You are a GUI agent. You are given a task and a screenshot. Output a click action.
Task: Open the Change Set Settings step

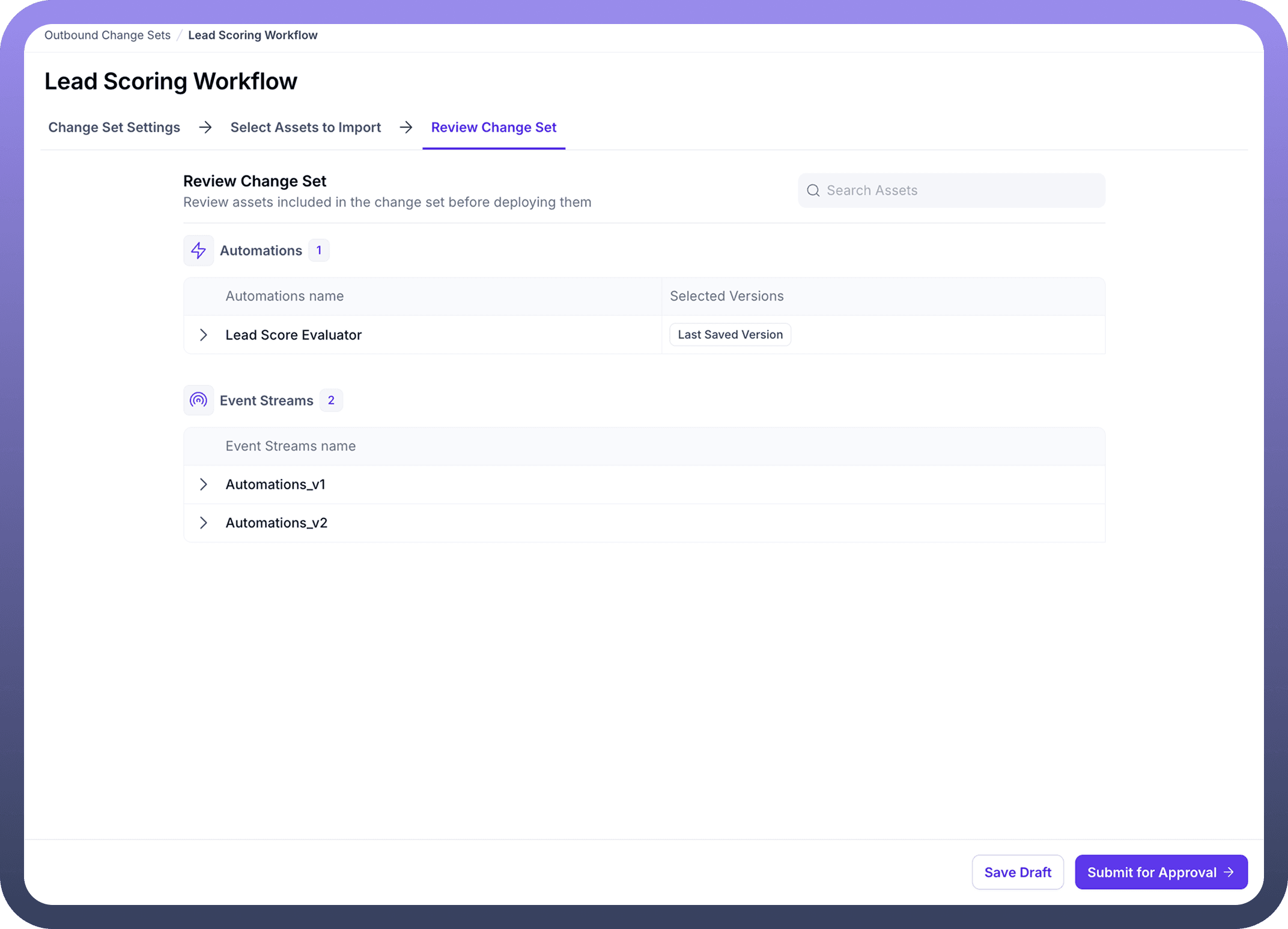[114, 127]
